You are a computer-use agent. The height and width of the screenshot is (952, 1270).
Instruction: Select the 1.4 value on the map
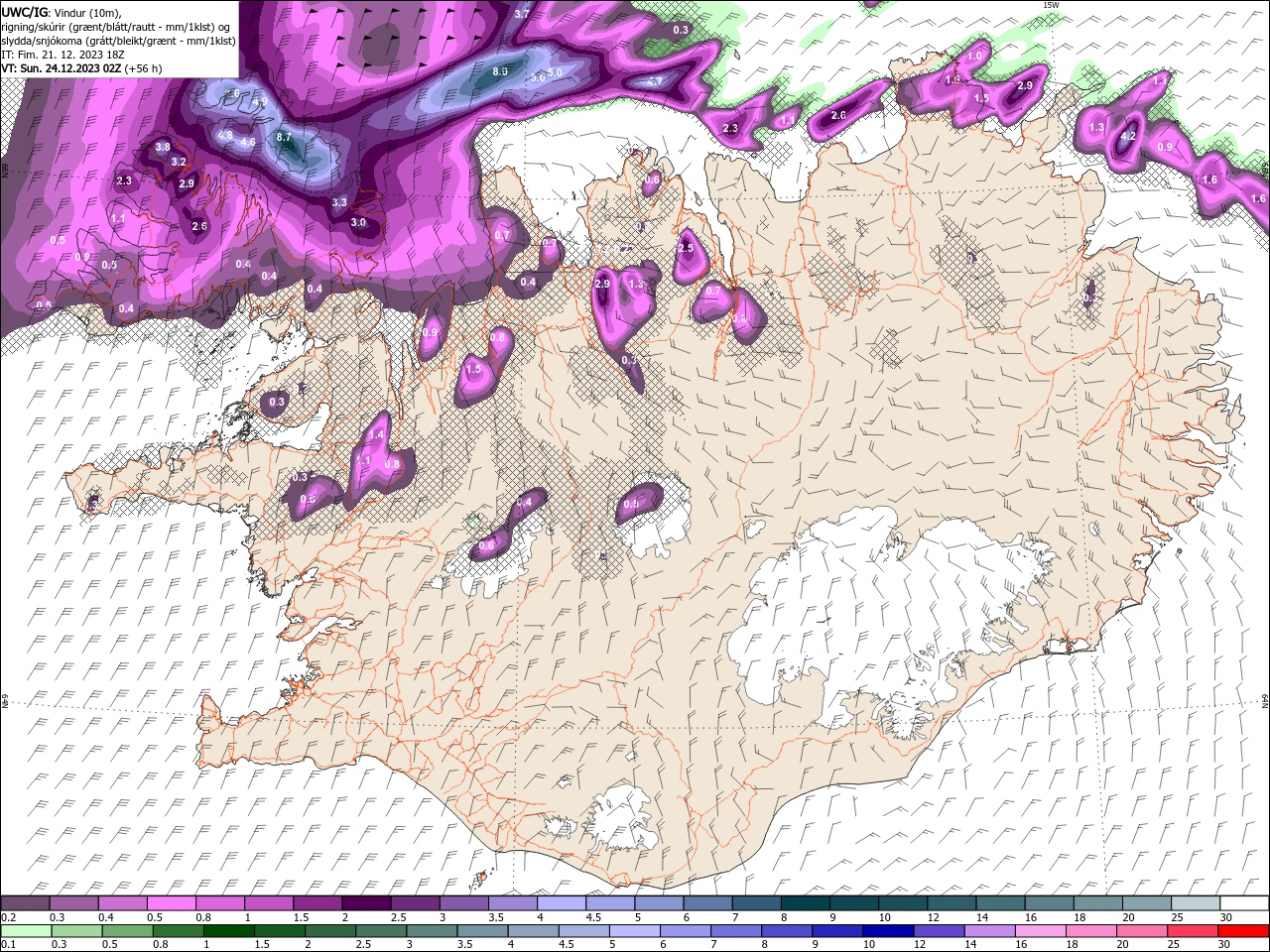(x=376, y=434)
